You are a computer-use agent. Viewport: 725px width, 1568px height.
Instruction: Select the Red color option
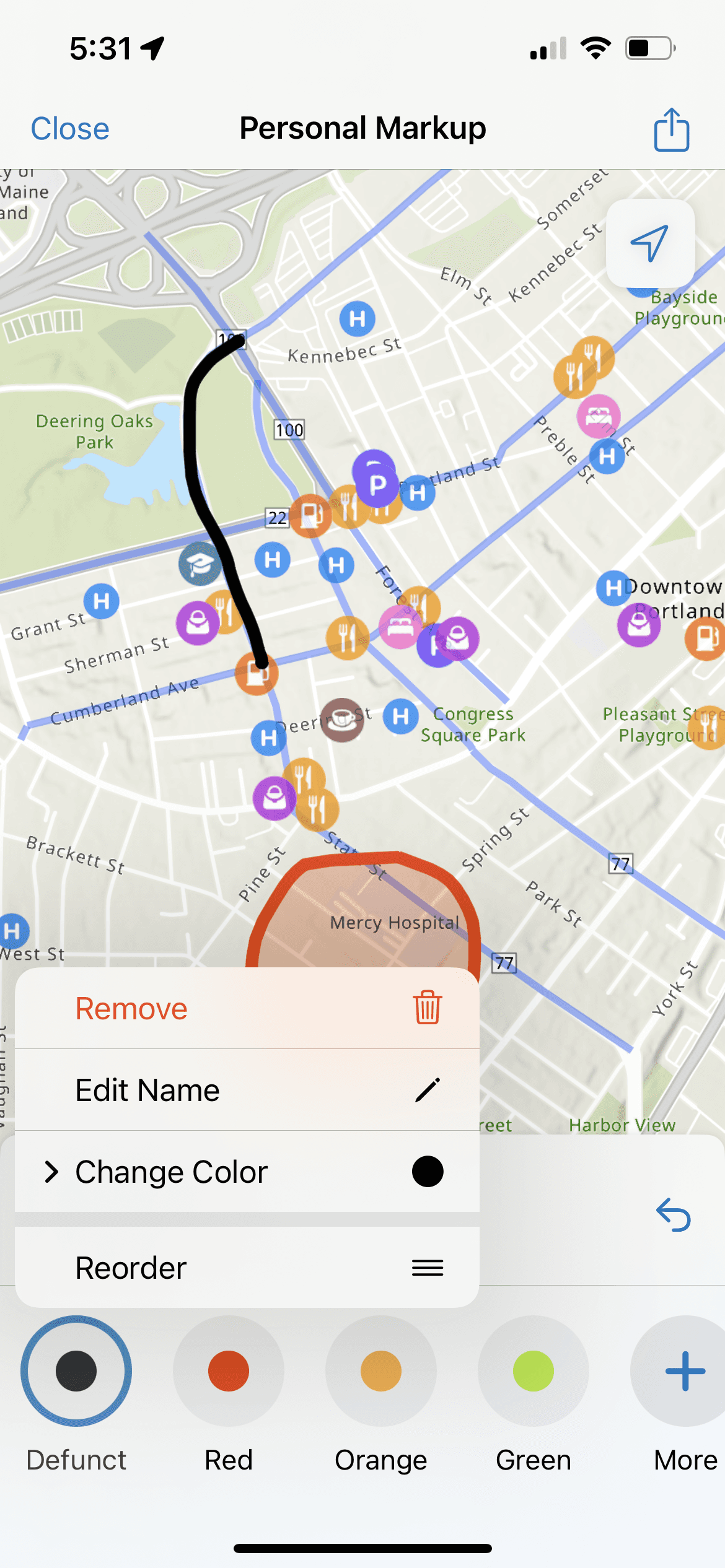(229, 1370)
